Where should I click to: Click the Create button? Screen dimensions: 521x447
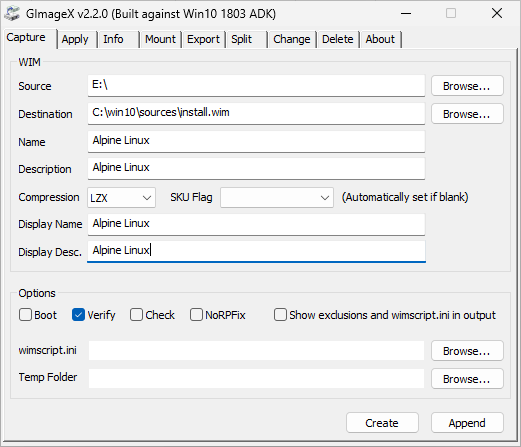(382, 423)
